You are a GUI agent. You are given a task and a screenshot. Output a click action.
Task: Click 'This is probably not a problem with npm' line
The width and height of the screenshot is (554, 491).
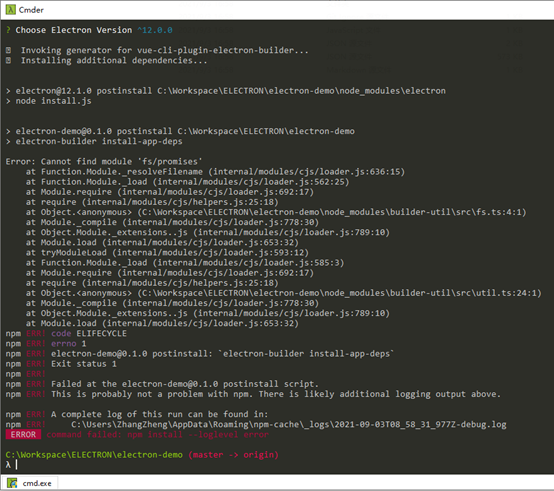tap(253, 394)
